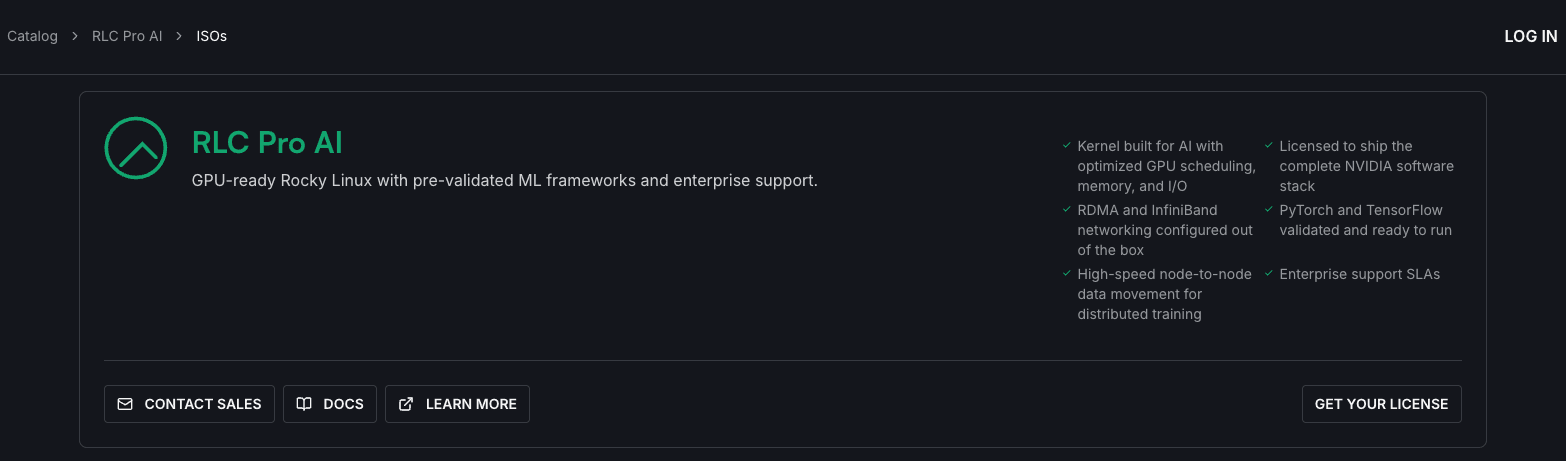Open RLC Pro AI breadcrumb link

[x=127, y=36]
